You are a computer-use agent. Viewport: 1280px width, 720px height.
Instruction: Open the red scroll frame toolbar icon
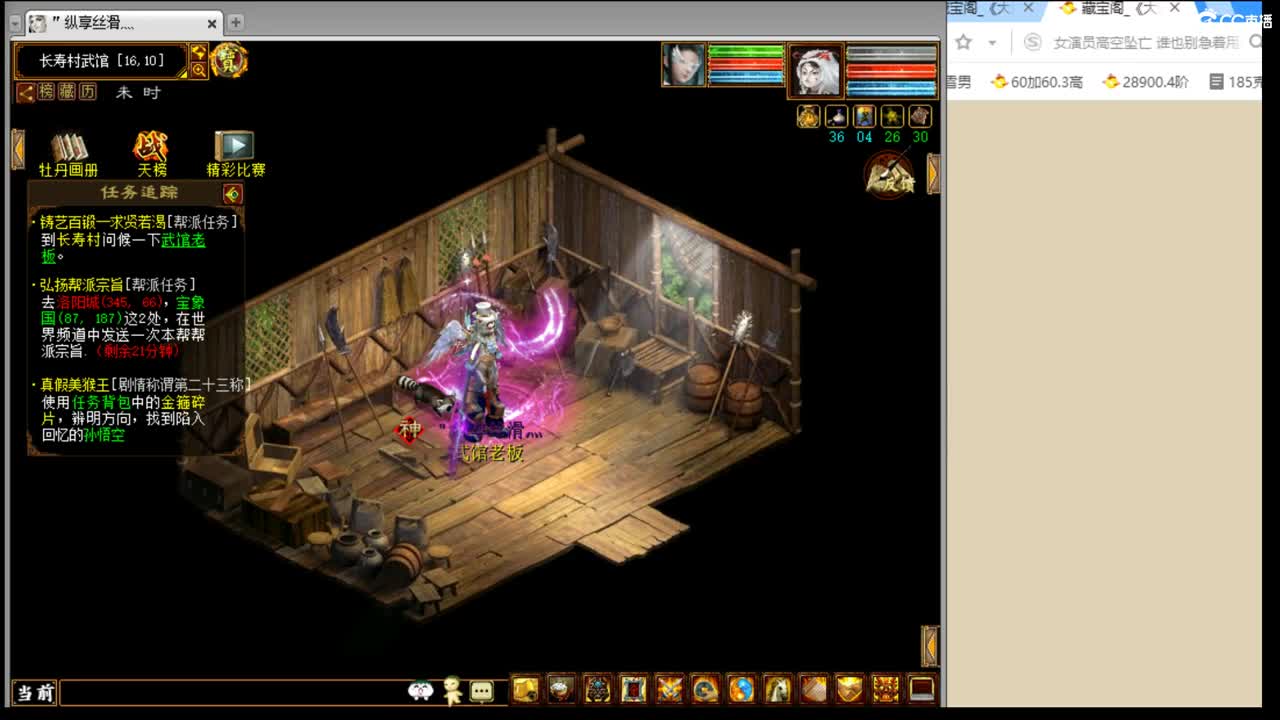(634, 689)
